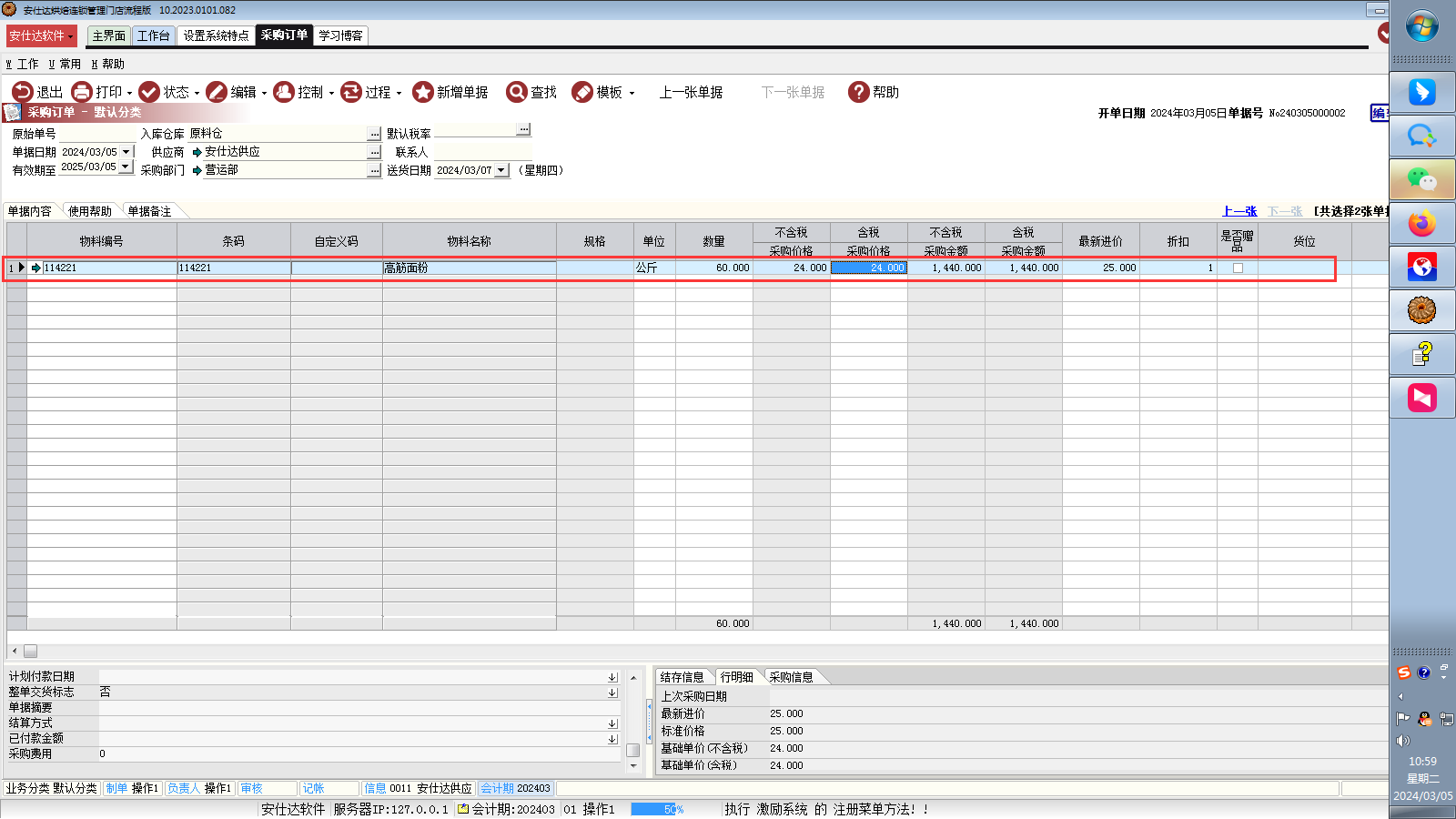Screen dimensions: 1456x819
Task: Click the 打印 printer icon
Action: pos(82,92)
